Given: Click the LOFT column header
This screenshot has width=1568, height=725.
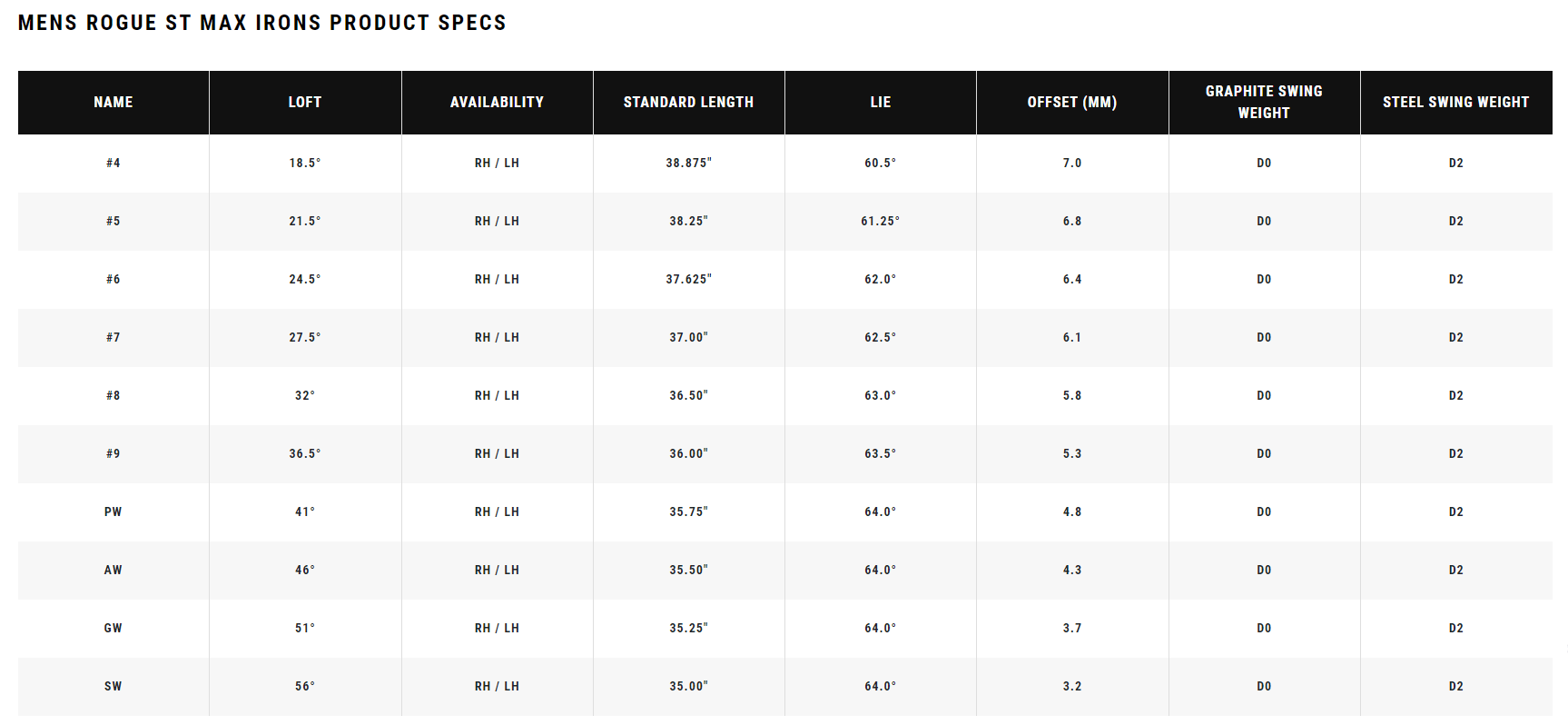Looking at the screenshot, I should click(x=305, y=103).
